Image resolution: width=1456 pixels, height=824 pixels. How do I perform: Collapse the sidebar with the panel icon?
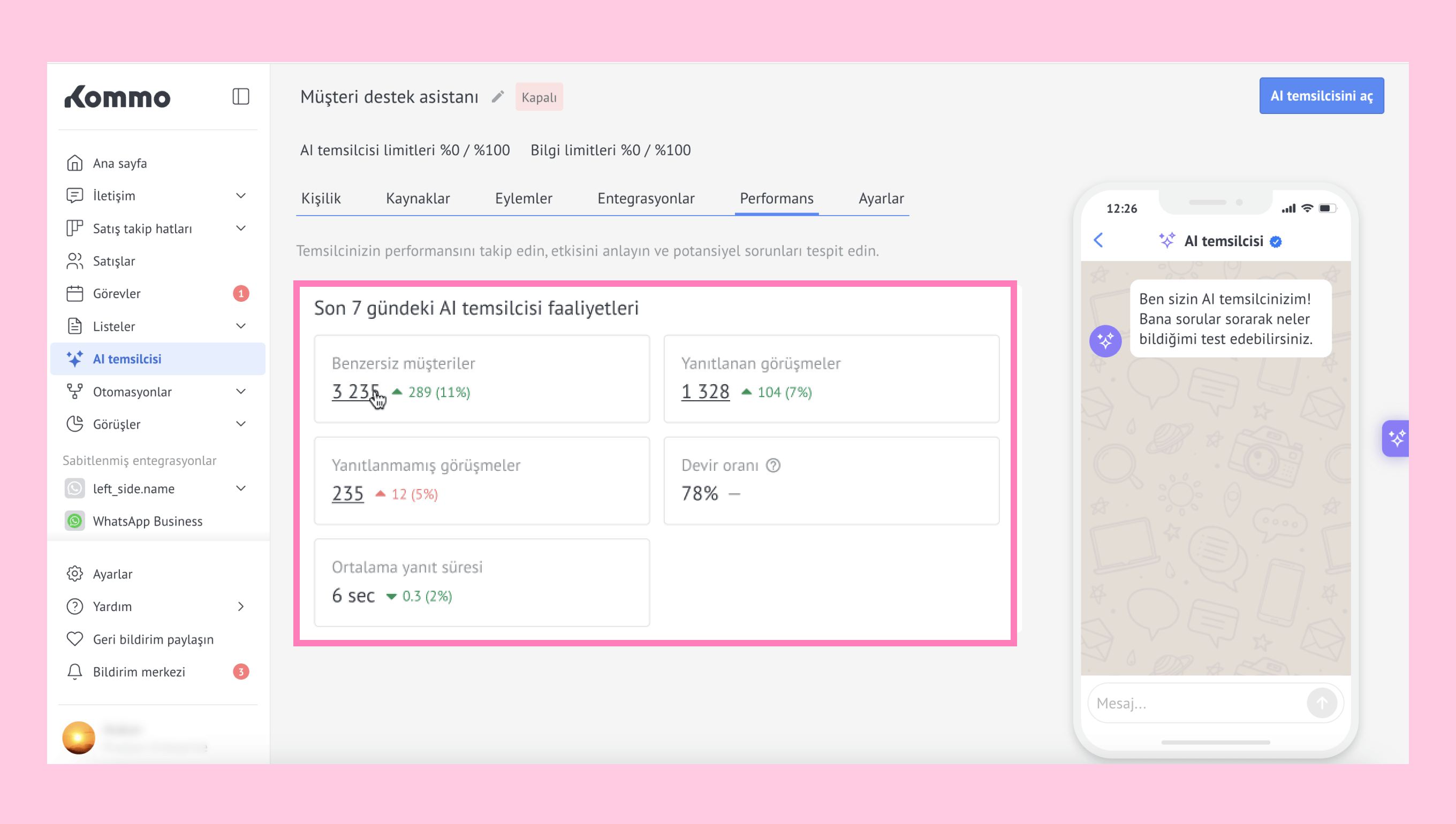click(x=240, y=97)
